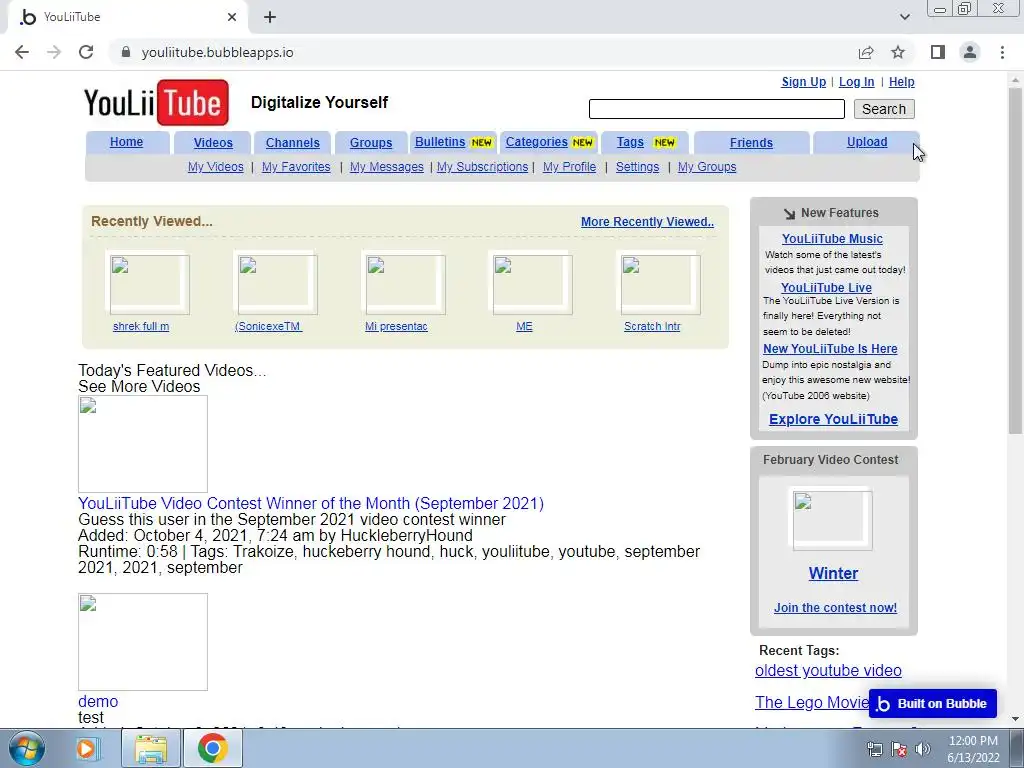Launch Windows Media Player from taskbar

[x=86, y=748]
